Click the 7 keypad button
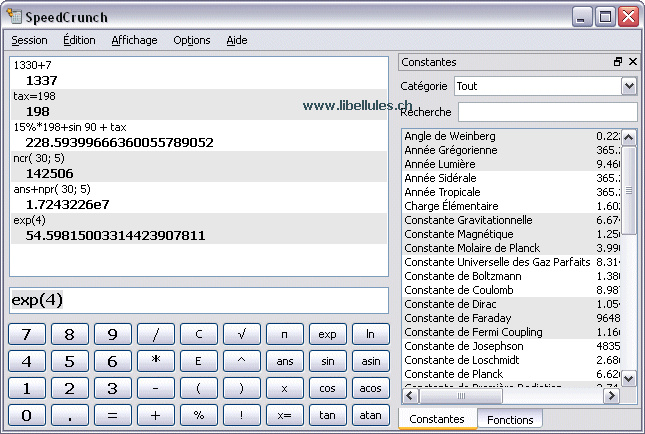 click(x=27, y=334)
